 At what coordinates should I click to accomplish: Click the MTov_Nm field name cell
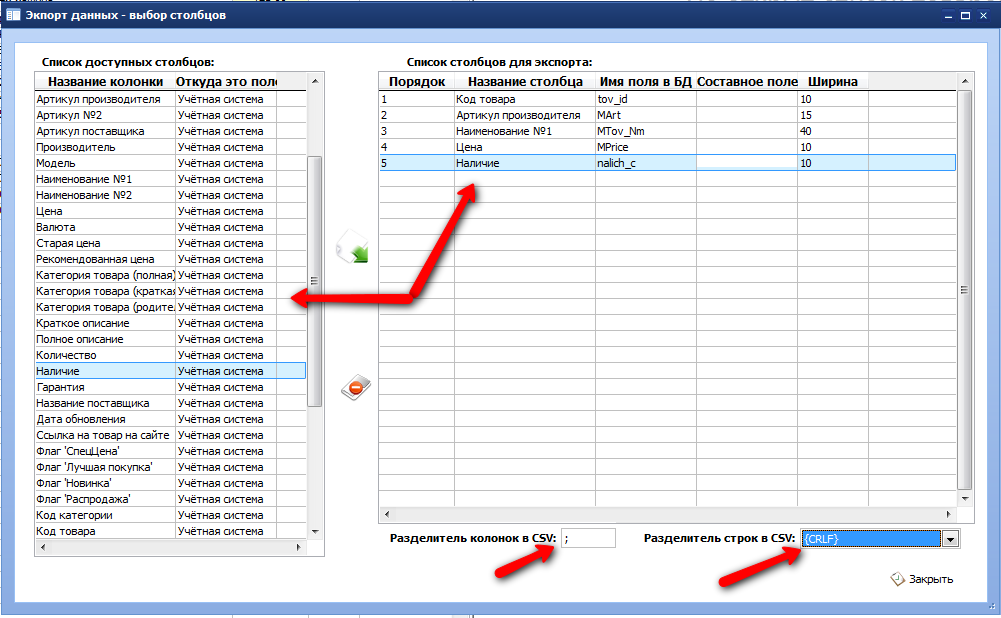(645, 131)
